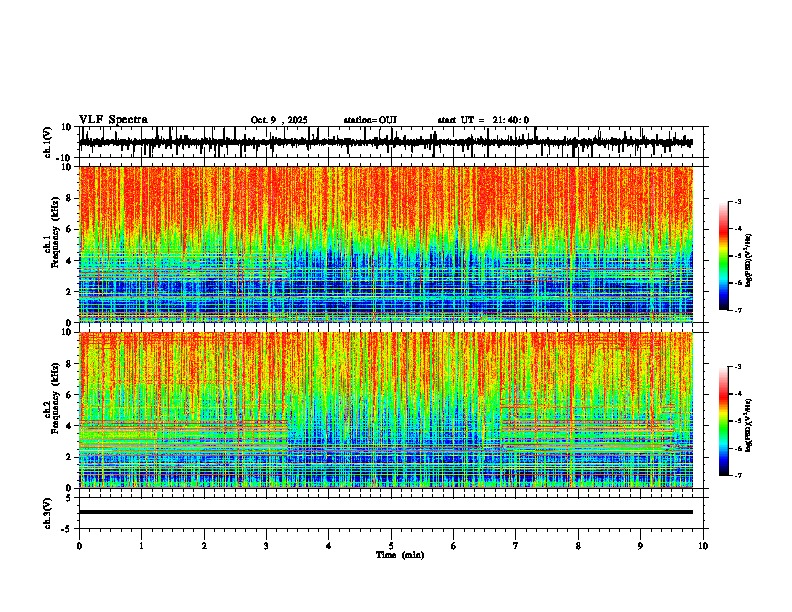Screen dimensions: 792x612
Task: Click the time axis tick label "8"
Action: tap(578, 546)
